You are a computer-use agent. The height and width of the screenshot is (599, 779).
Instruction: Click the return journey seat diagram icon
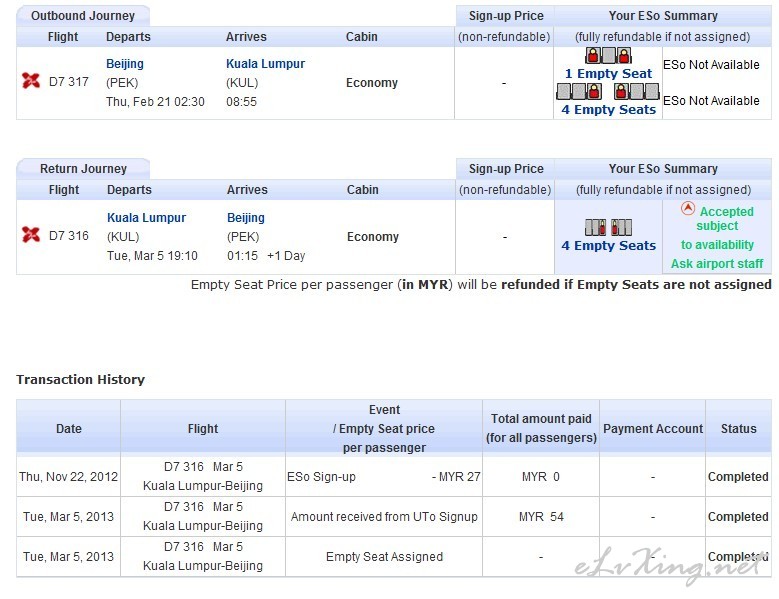tap(608, 227)
